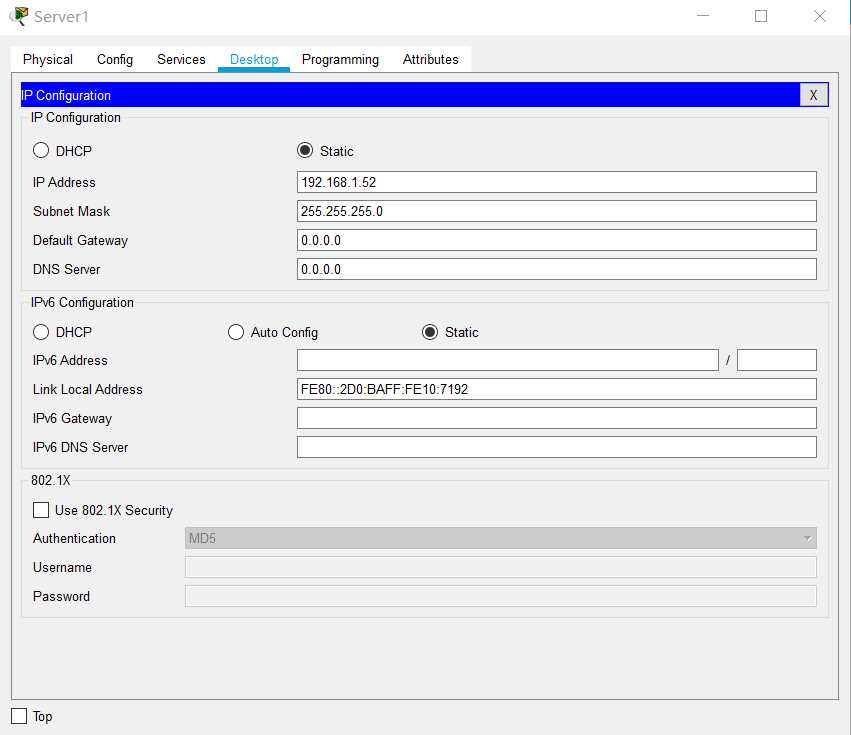Image resolution: width=851 pixels, height=735 pixels.
Task: Click the Link Local Address field
Action: [x=556, y=389]
